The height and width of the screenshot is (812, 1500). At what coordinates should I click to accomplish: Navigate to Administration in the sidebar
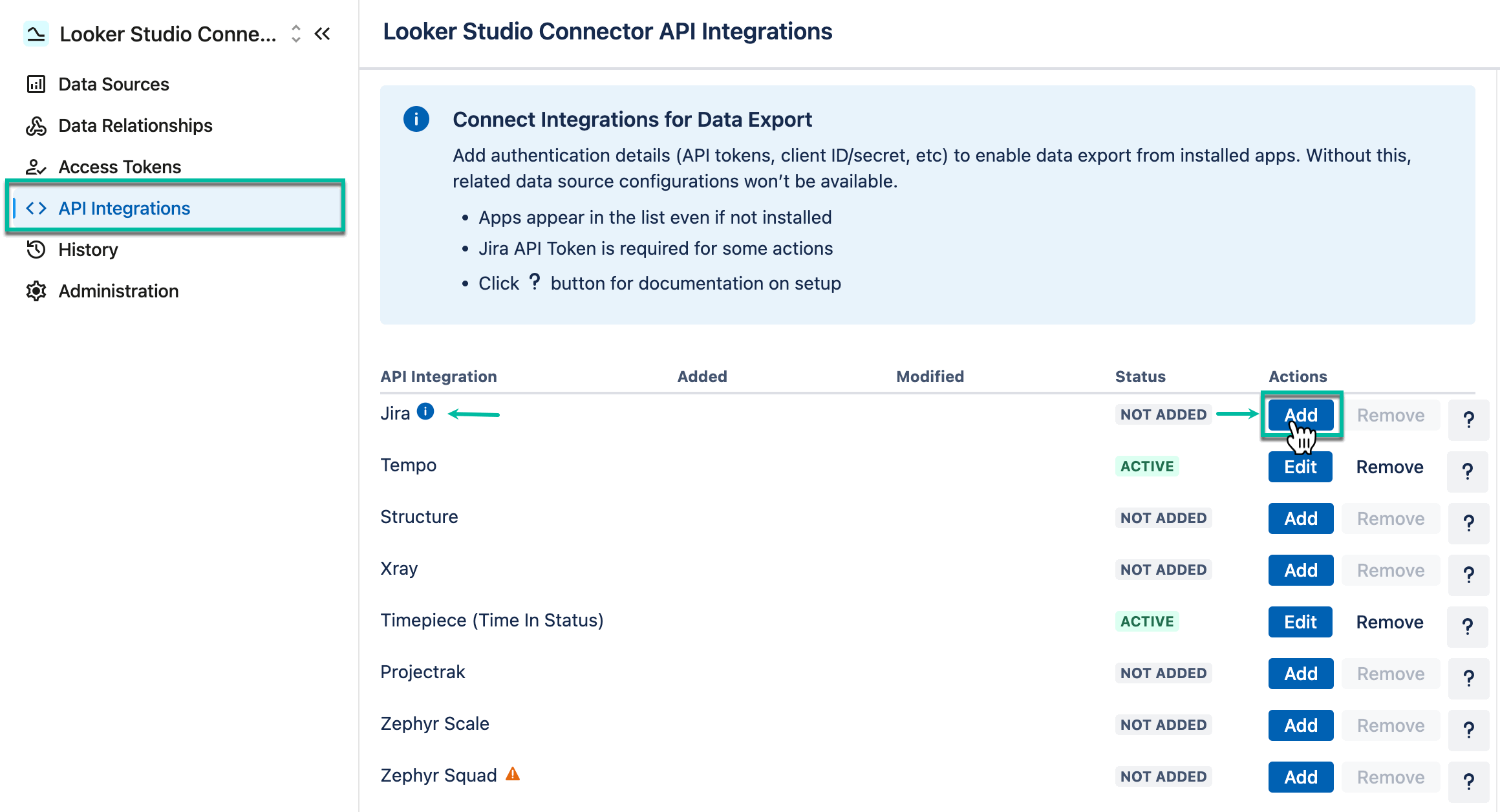coord(118,291)
